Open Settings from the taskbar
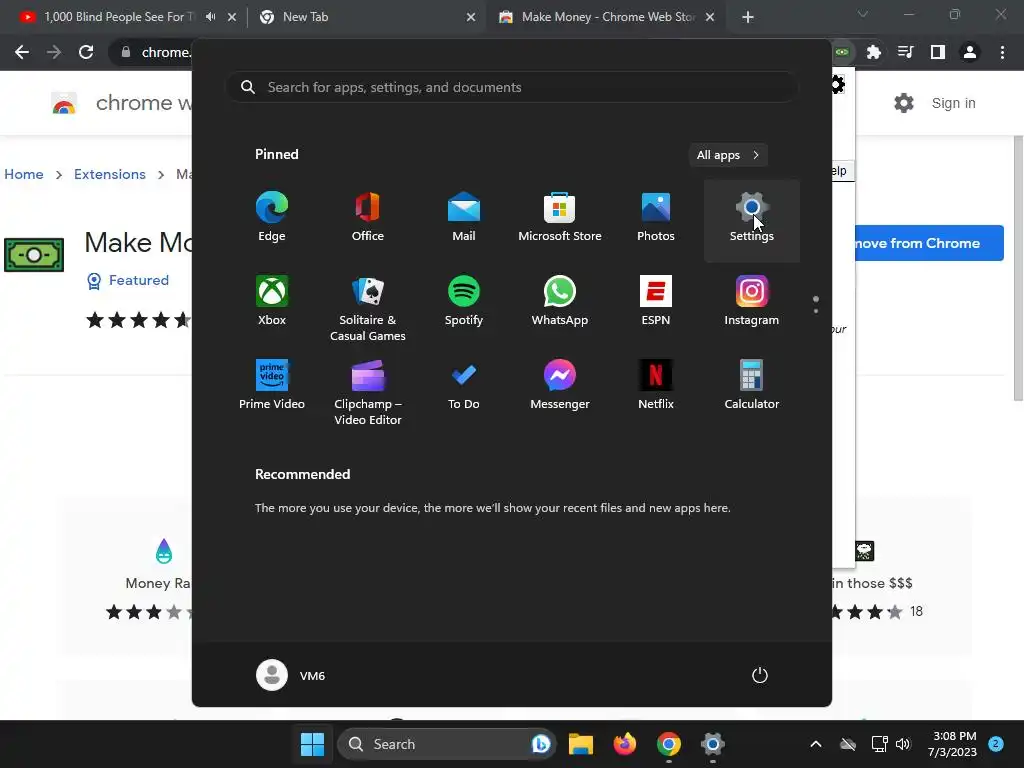This screenshot has height=768, width=1024. pos(712,744)
